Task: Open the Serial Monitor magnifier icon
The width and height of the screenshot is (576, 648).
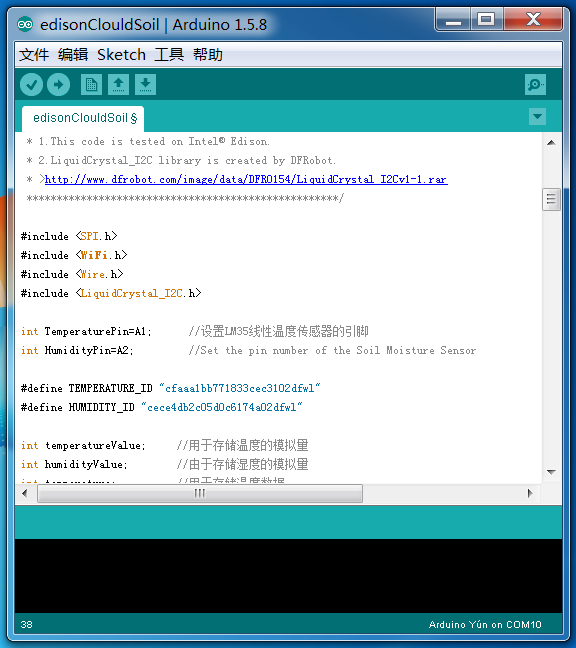Action: (536, 85)
